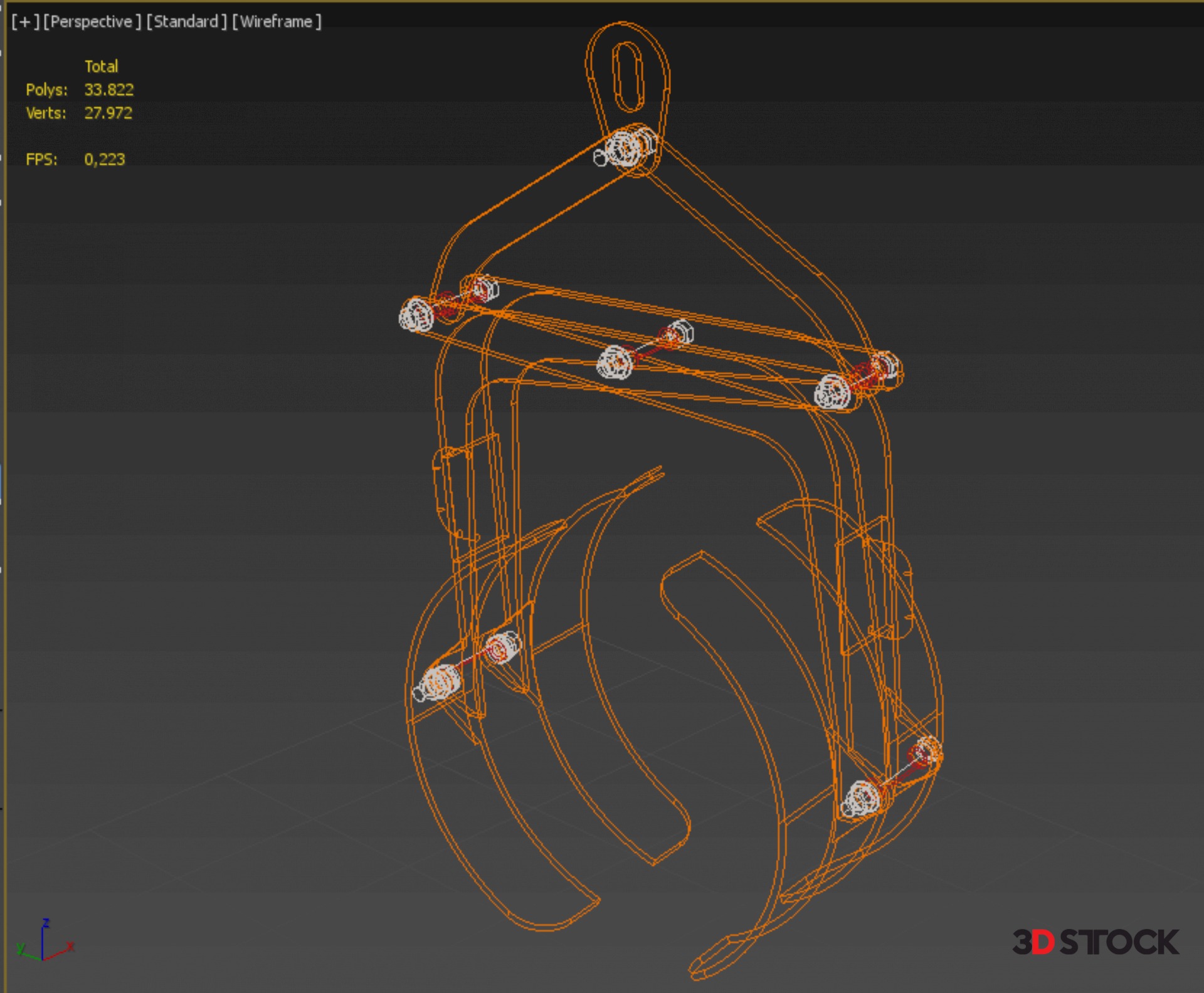This screenshot has height=993, width=1204.
Task: Open the Standard visual style menu
Action: tap(186, 22)
